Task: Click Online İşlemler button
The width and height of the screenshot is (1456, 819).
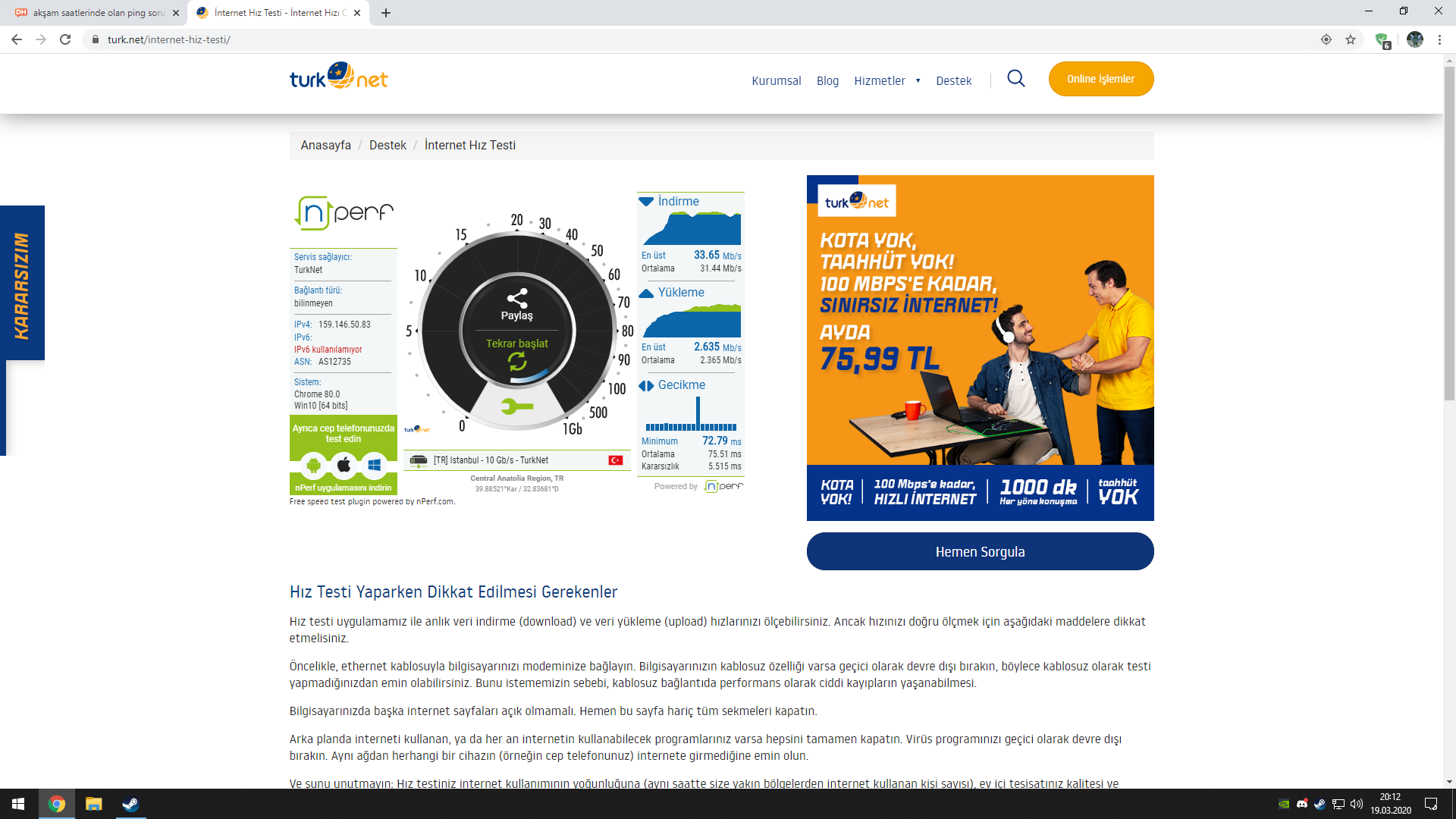Action: click(1101, 79)
